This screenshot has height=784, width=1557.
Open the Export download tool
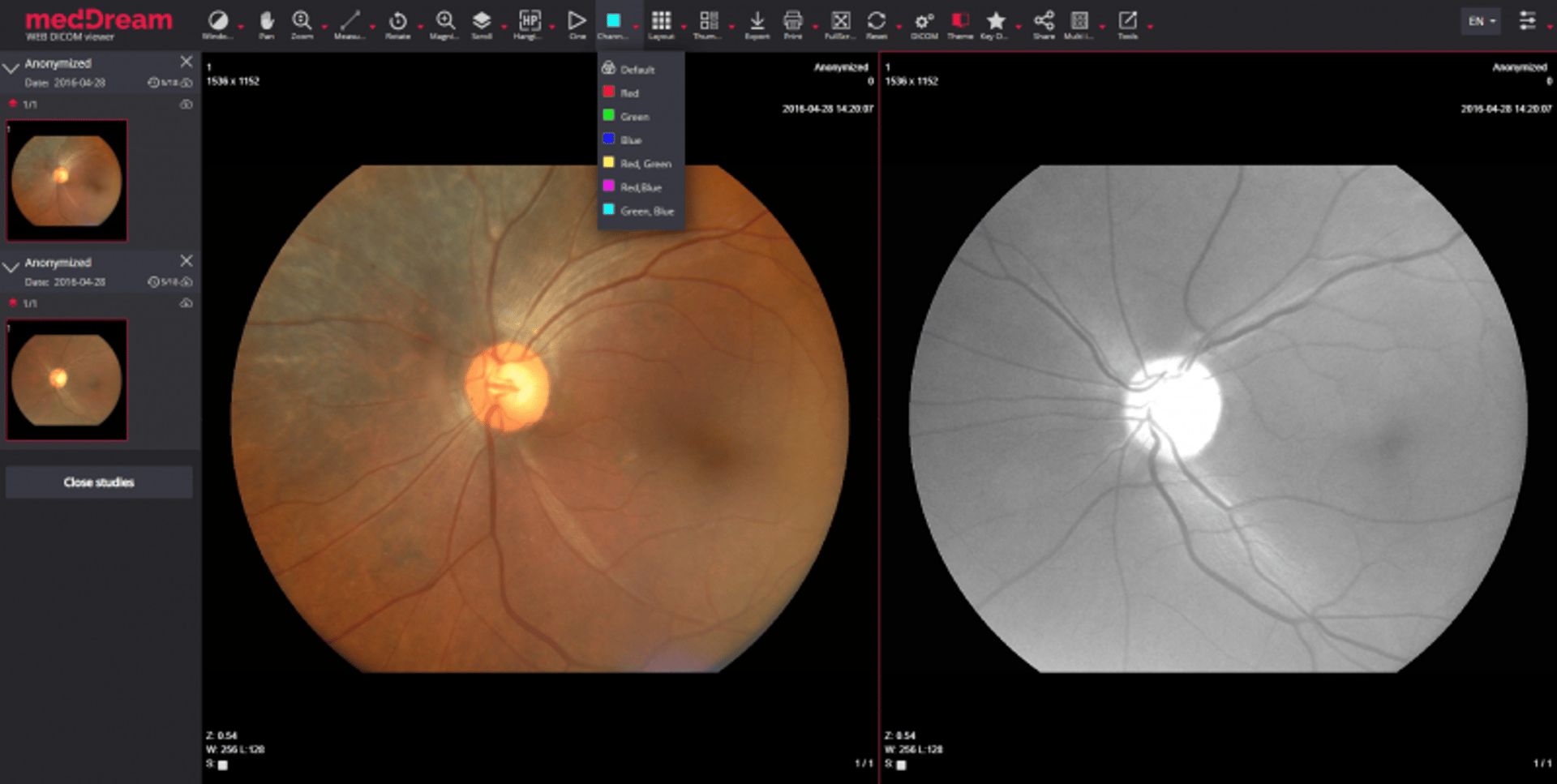[757, 23]
